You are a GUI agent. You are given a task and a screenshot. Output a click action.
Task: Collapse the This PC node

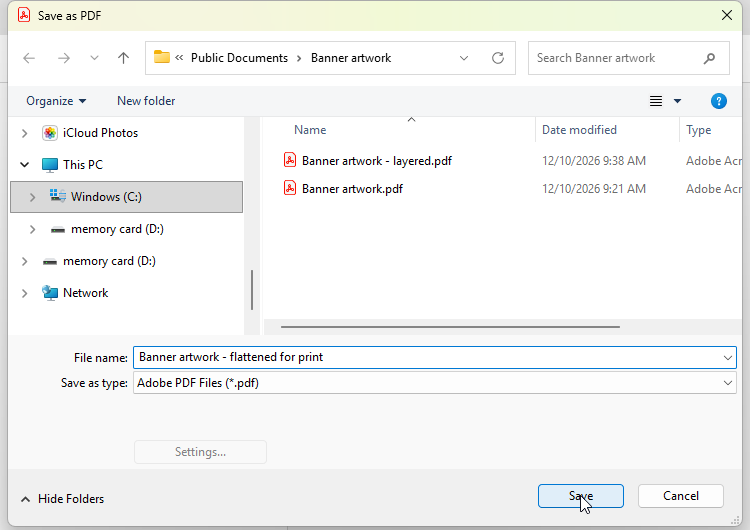tap(24, 165)
